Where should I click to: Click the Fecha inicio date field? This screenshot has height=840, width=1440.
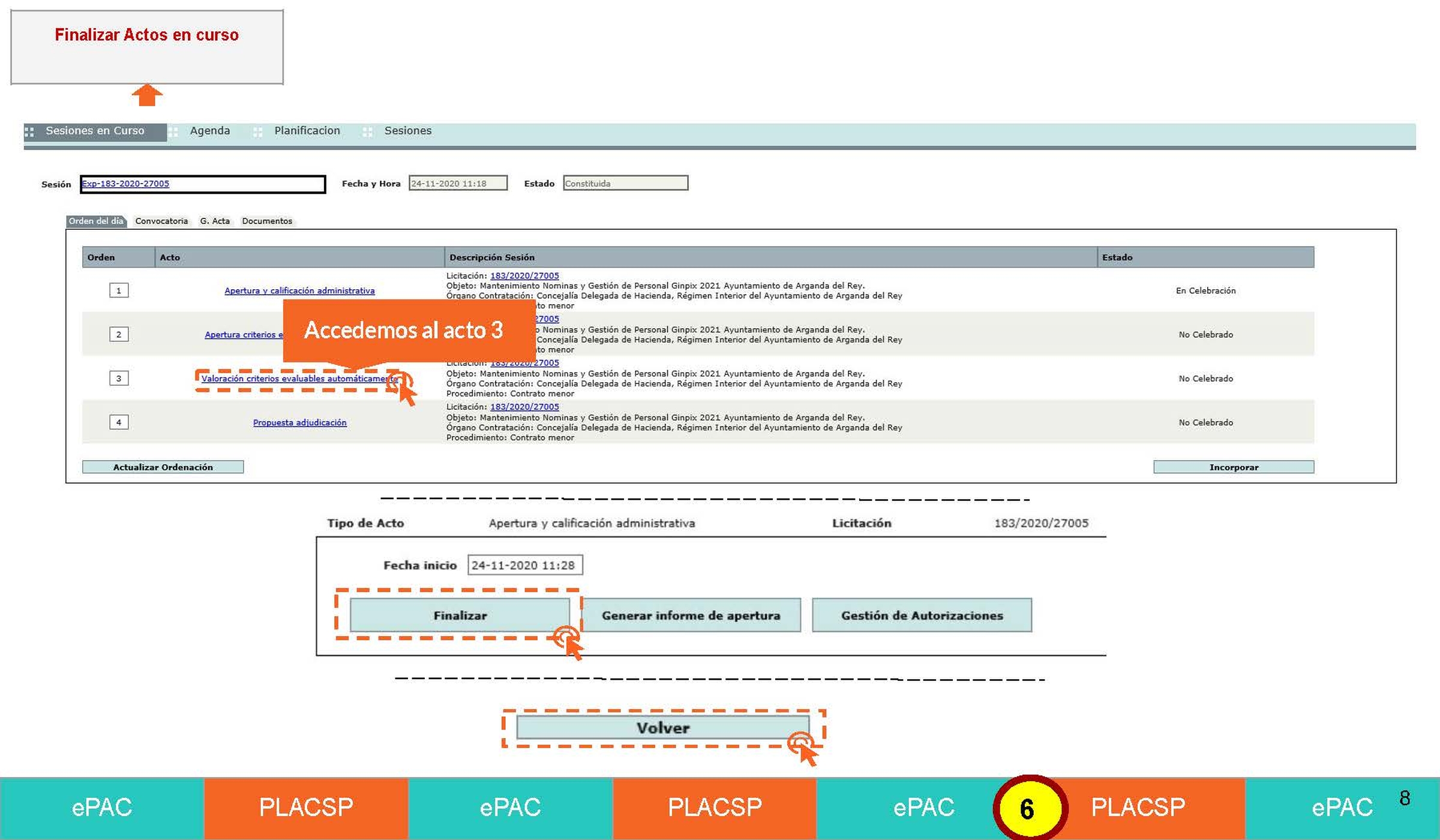click(x=525, y=565)
